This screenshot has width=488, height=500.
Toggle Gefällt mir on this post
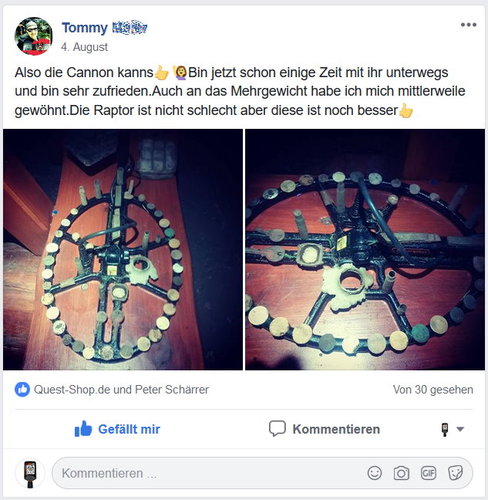point(117,429)
